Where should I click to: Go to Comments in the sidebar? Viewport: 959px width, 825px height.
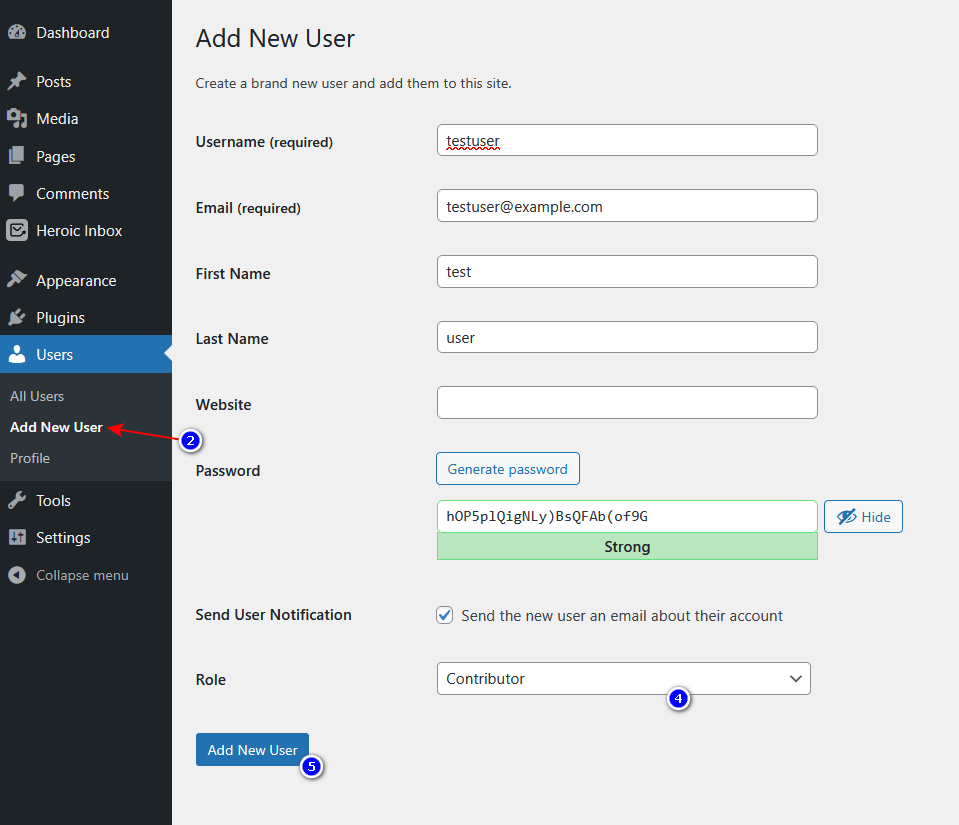point(72,193)
